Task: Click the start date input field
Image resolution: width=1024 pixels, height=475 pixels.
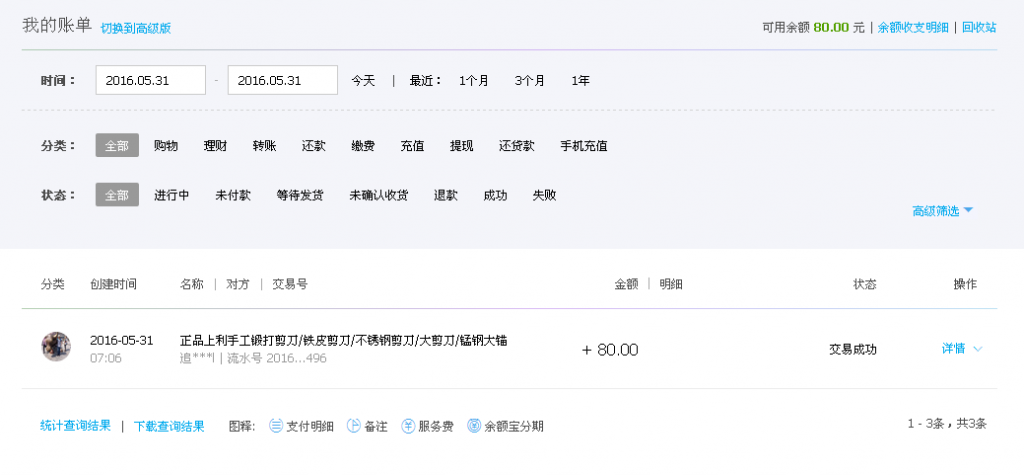Action: 150,81
